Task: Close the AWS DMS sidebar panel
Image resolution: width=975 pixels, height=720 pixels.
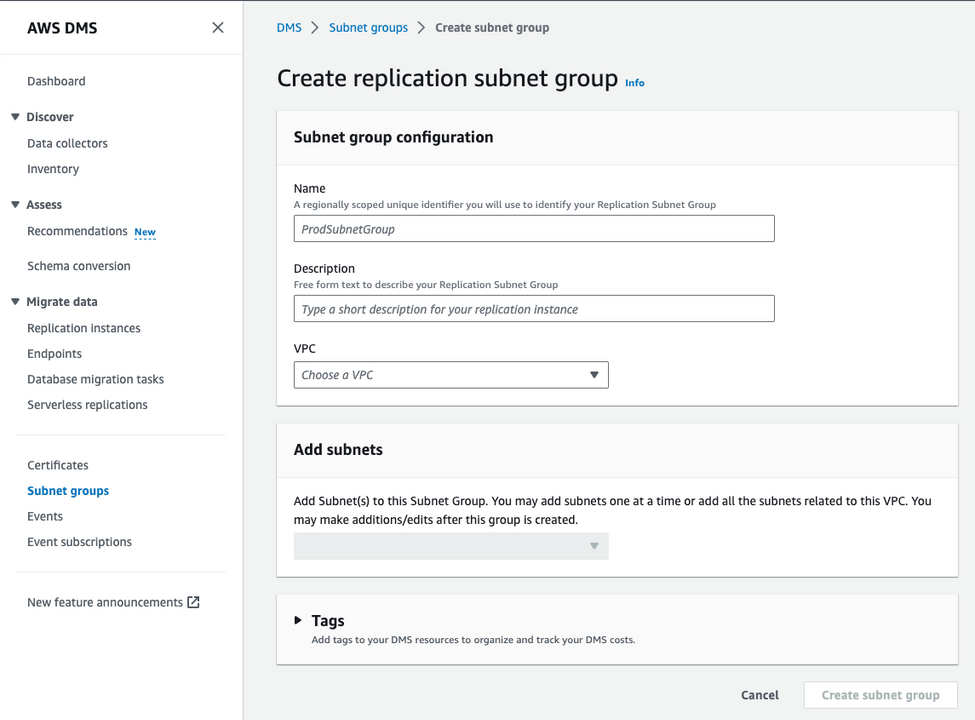Action: point(218,28)
